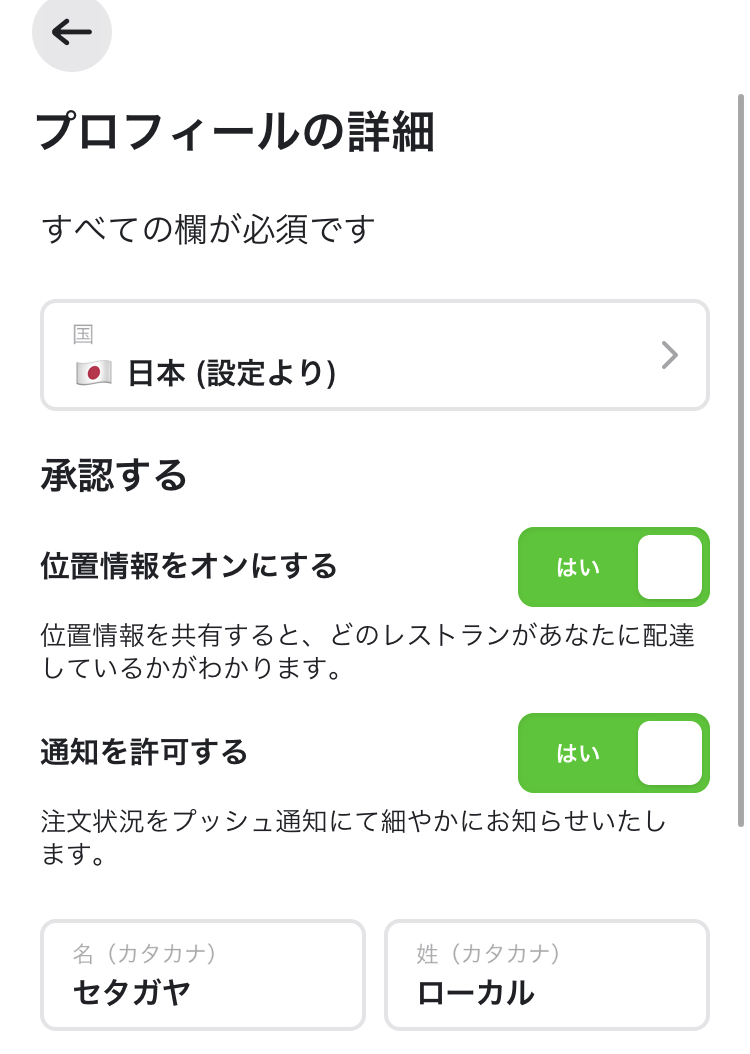The height and width of the screenshot is (1054, 750).
Task: Tap the 通知を許可する label
Action: (144, 752)
